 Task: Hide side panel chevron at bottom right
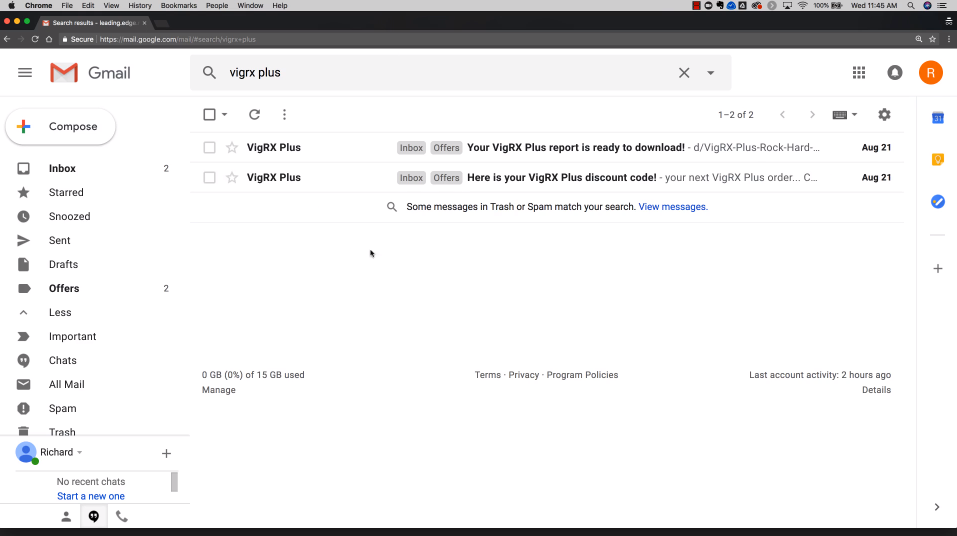[x=937, y=507]
